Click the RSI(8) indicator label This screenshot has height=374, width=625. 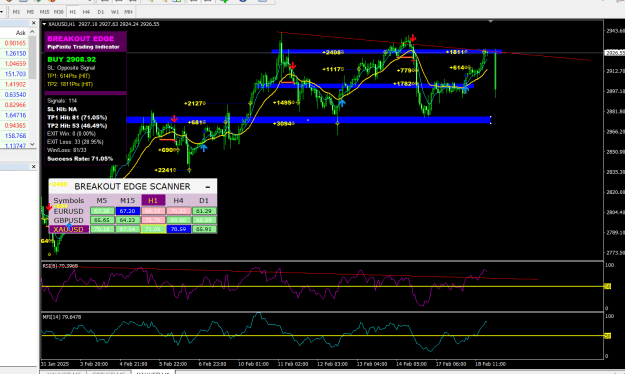(61, 266)
